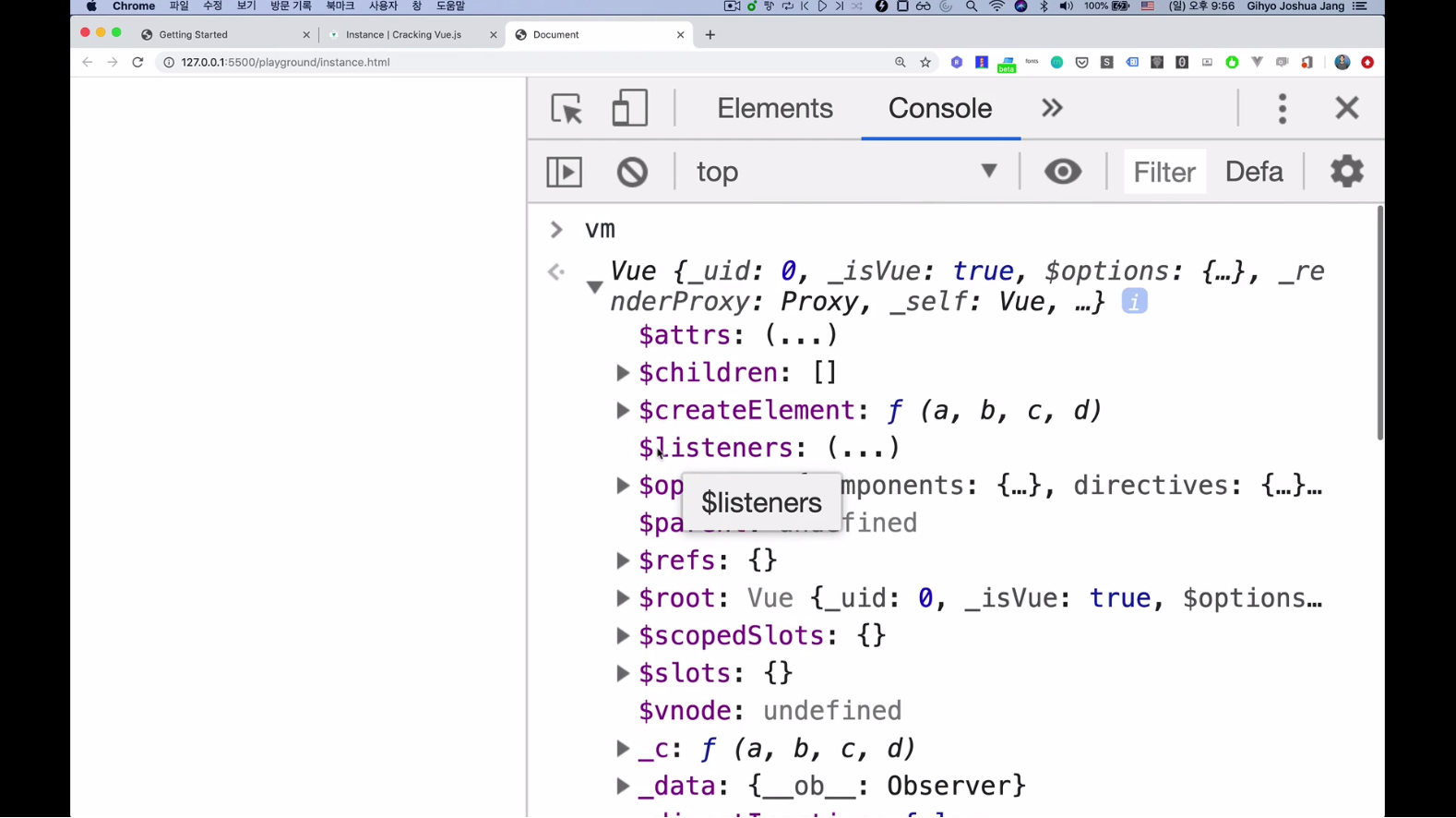Expand the $children property
1456x818 pixels.
pyautogui.click(x=623, y=373)
